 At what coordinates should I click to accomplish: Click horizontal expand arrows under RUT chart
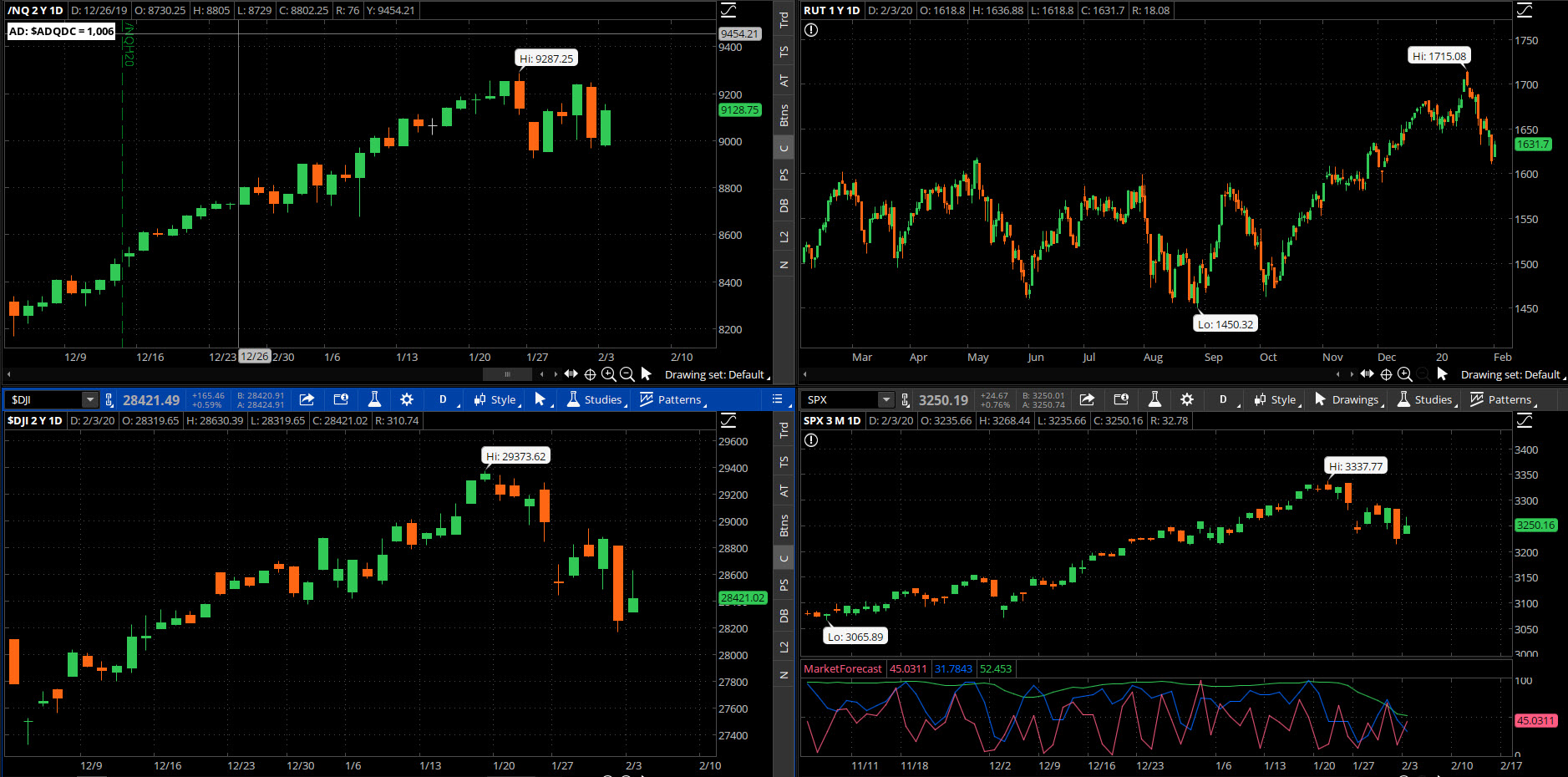[x=1368, y=374]
